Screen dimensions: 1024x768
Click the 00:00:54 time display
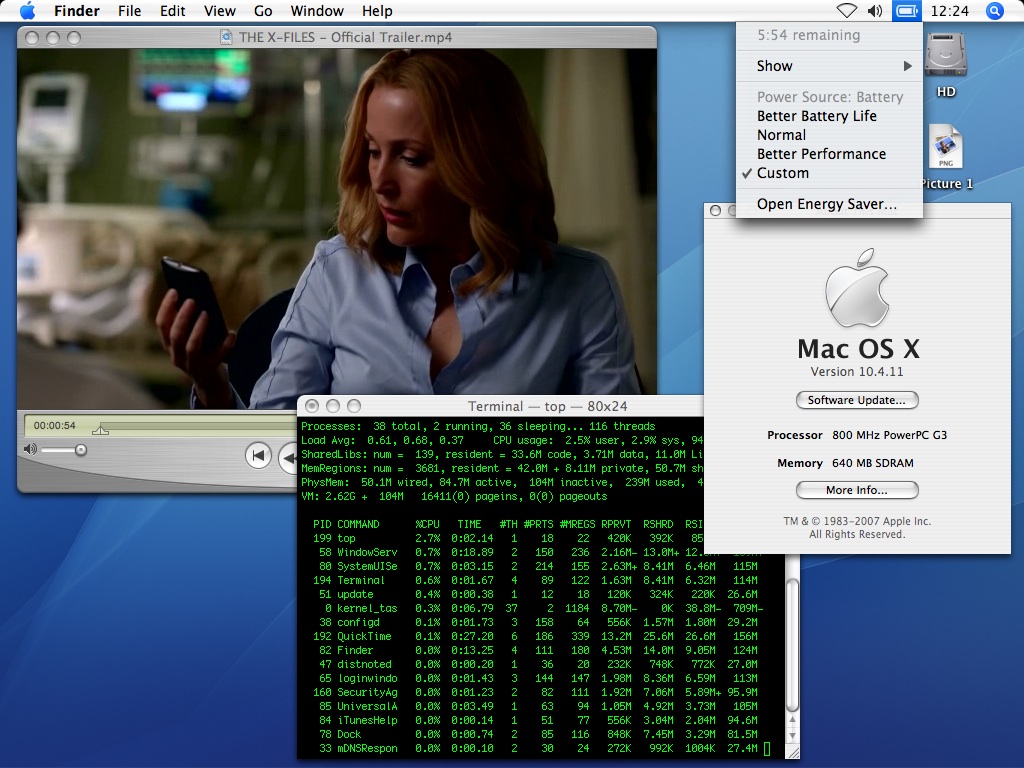[55, 426]
